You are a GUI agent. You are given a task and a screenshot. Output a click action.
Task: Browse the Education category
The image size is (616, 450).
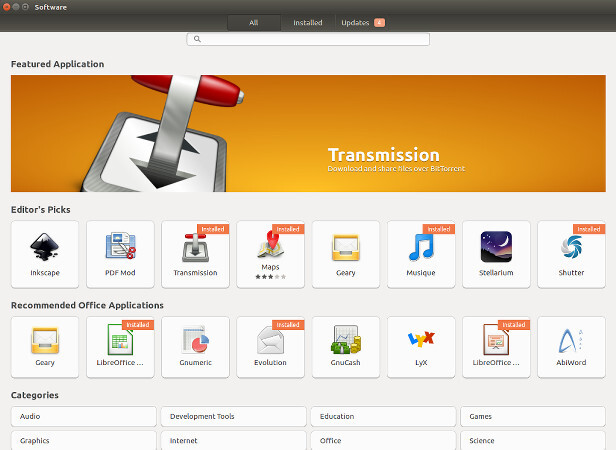[383, 416]
